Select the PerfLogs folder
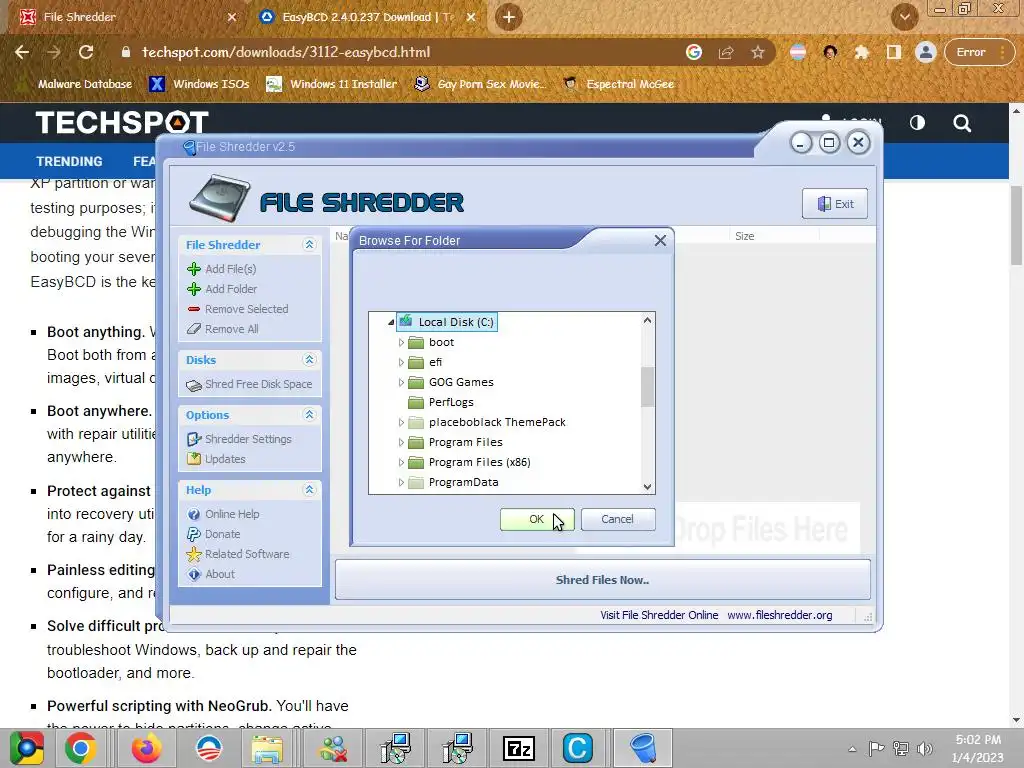1024x768 pixels. (x=451, y=402)
